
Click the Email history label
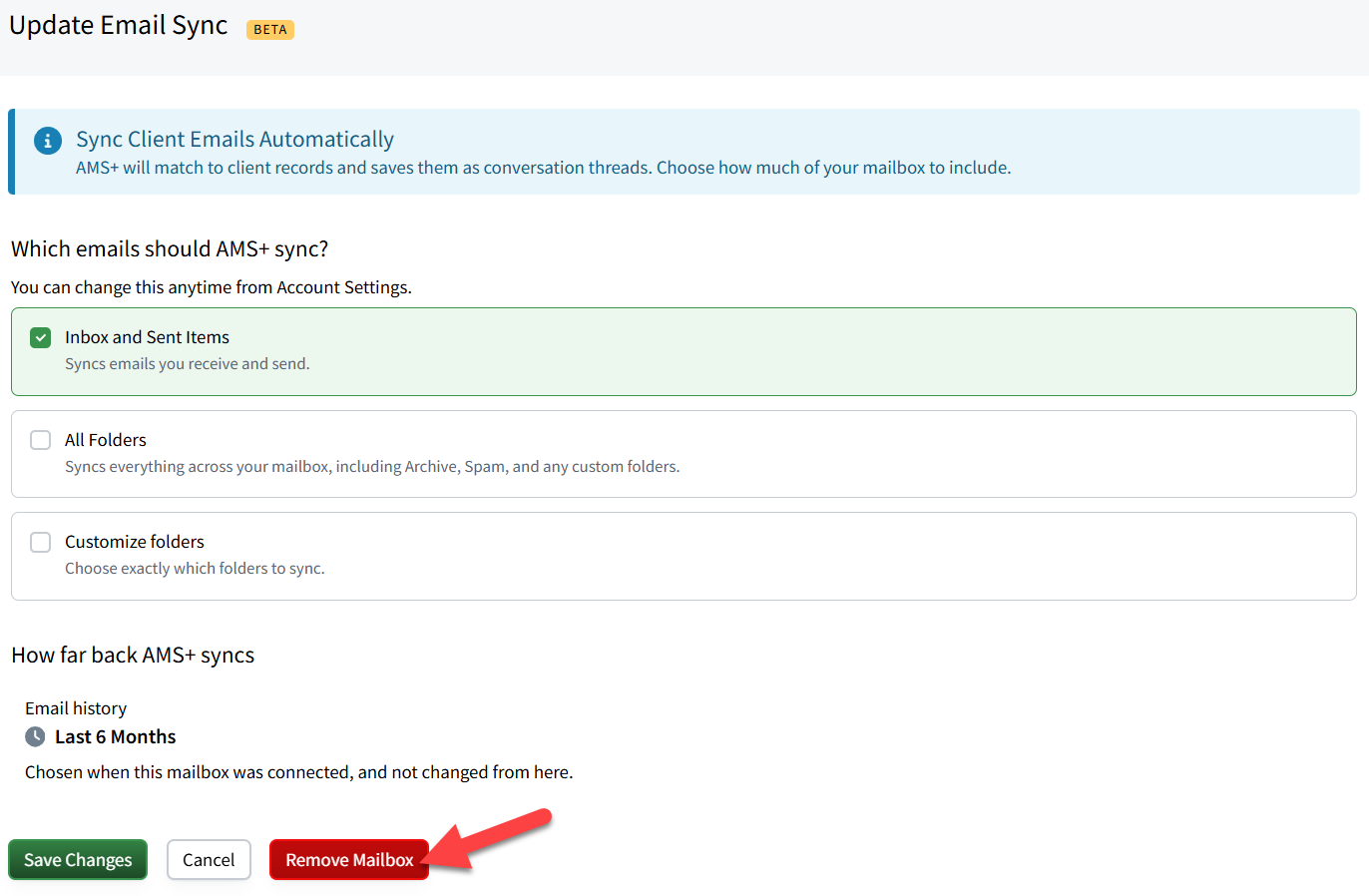click(76, 708)
